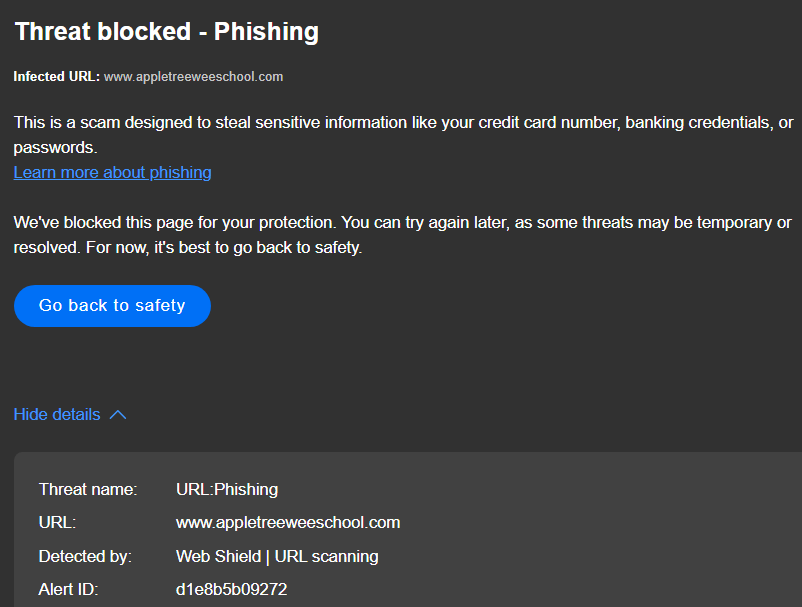
Task: Select the URL value in details panel
Action: [288, 523]
